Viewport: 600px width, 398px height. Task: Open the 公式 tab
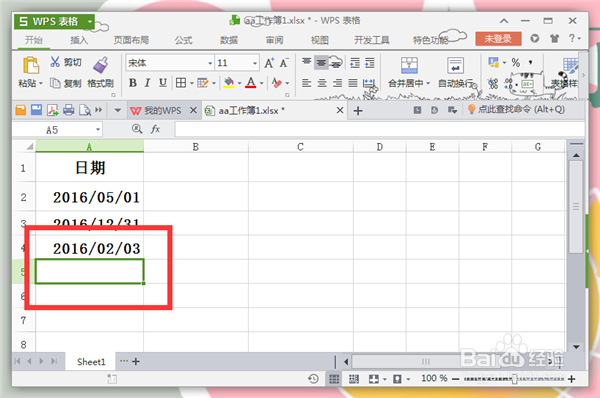183,40
